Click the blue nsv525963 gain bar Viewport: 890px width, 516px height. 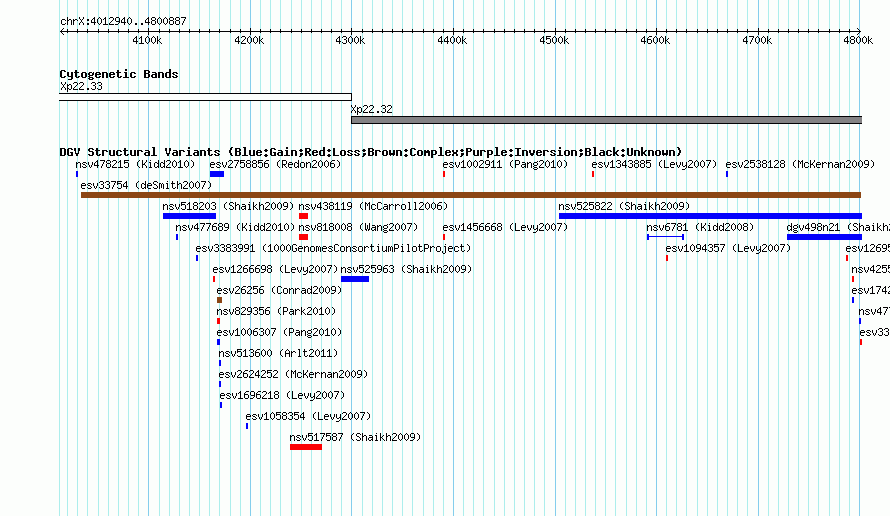(355, 279)
